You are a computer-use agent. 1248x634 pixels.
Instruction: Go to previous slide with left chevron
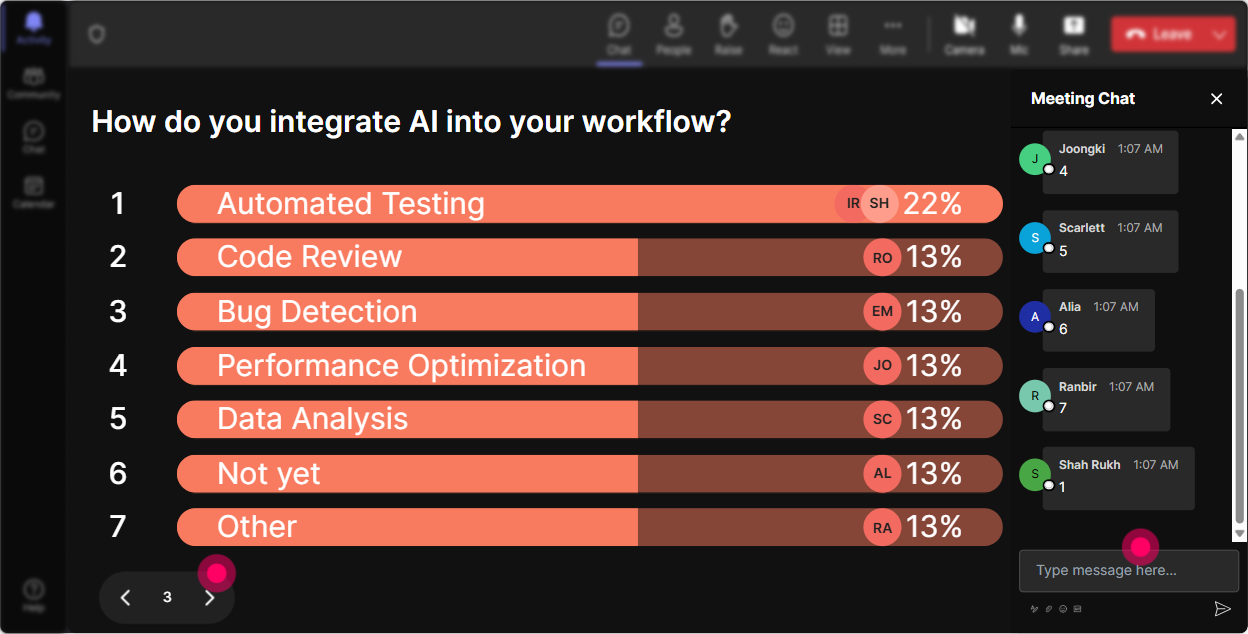(x=125, y=597)
